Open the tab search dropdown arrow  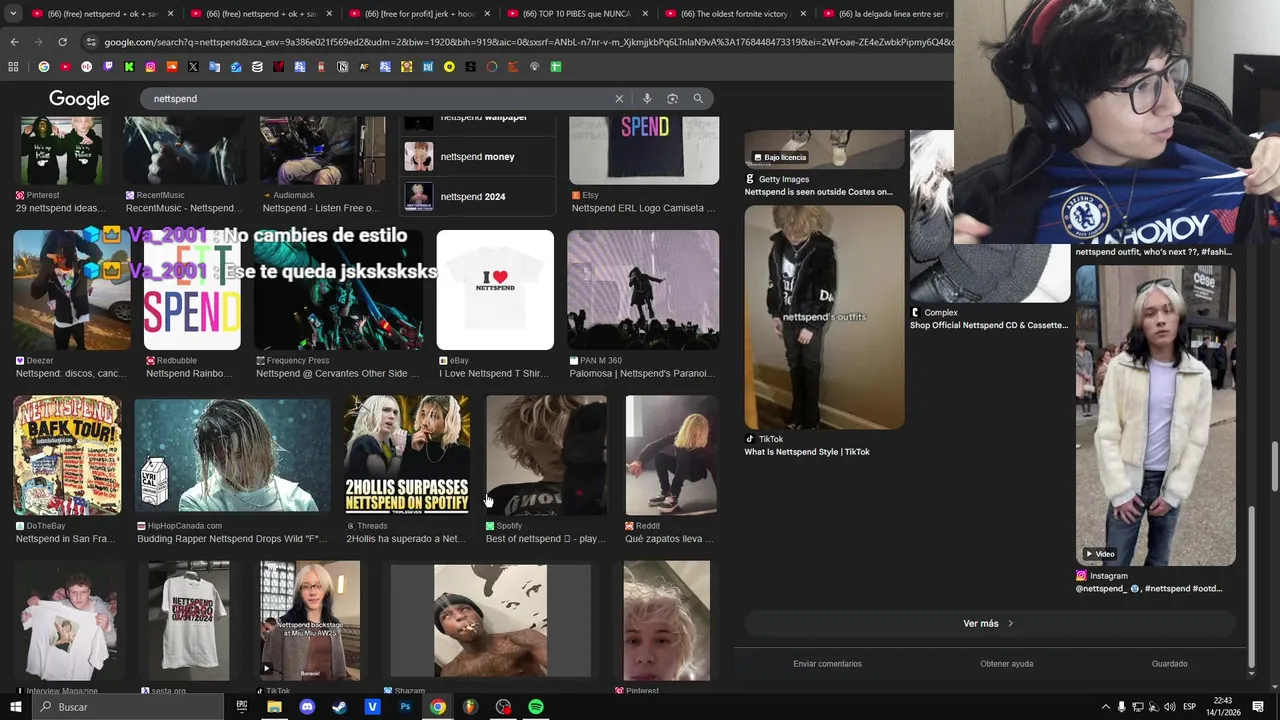(x=12, y=14)
